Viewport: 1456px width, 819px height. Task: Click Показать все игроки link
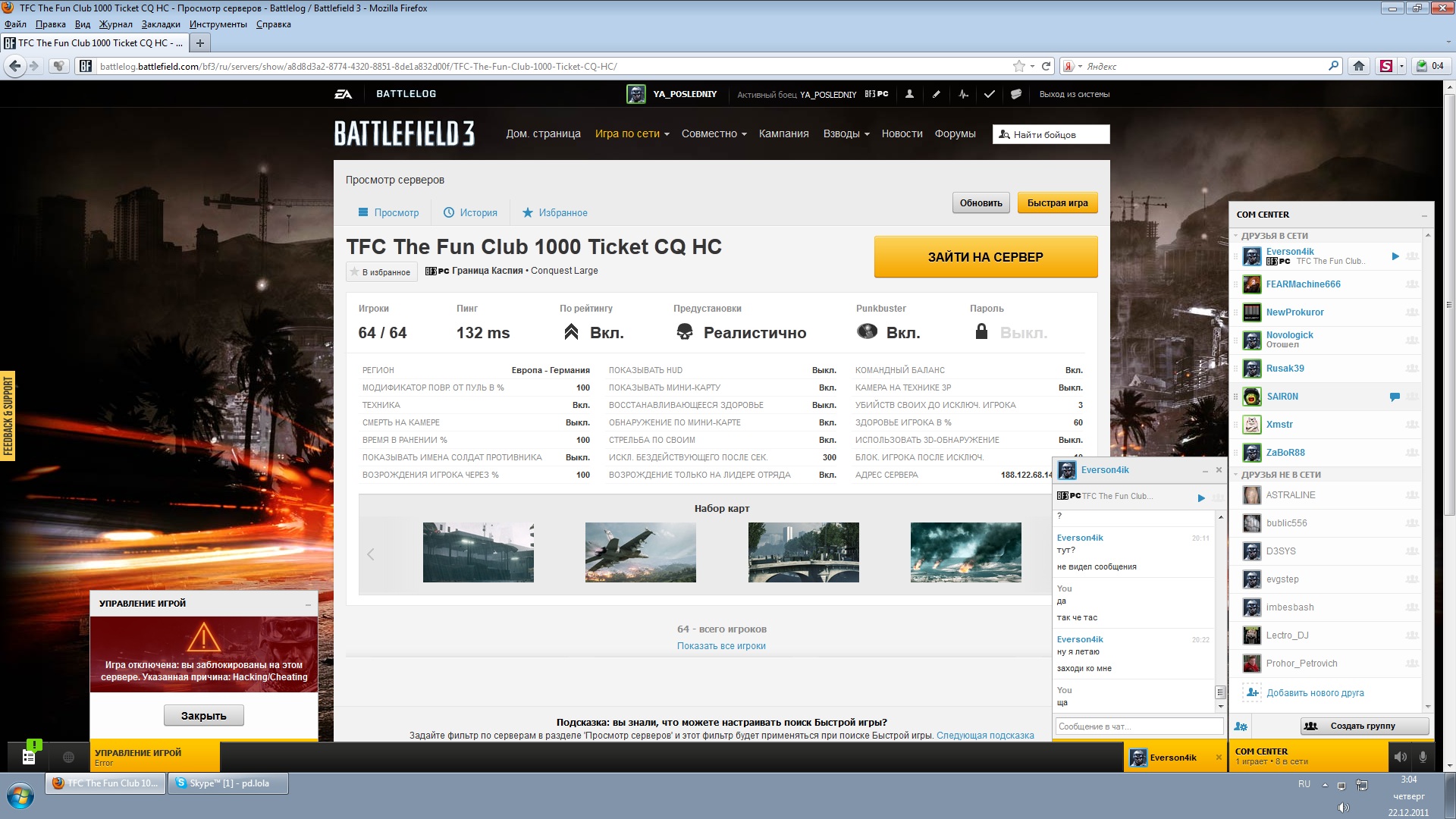(x=721, y=646)
